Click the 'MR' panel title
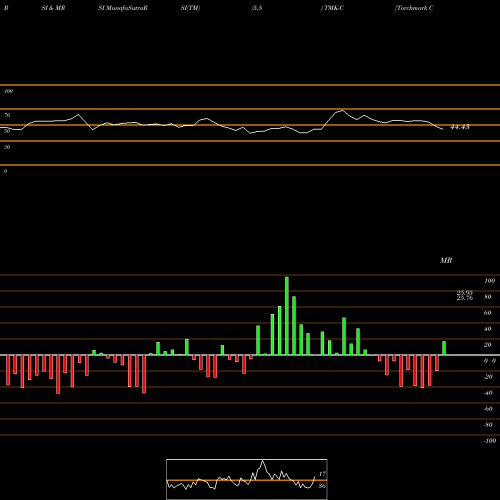 [446, 260]
